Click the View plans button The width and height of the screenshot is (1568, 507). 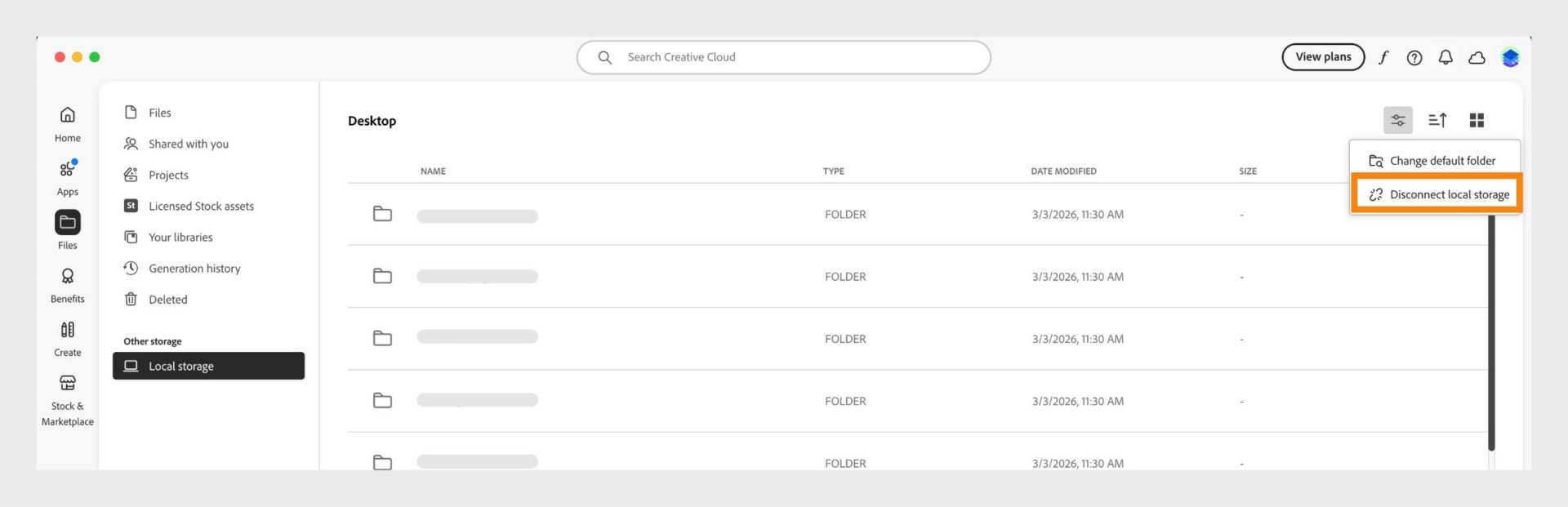(x=1323, y=57)
